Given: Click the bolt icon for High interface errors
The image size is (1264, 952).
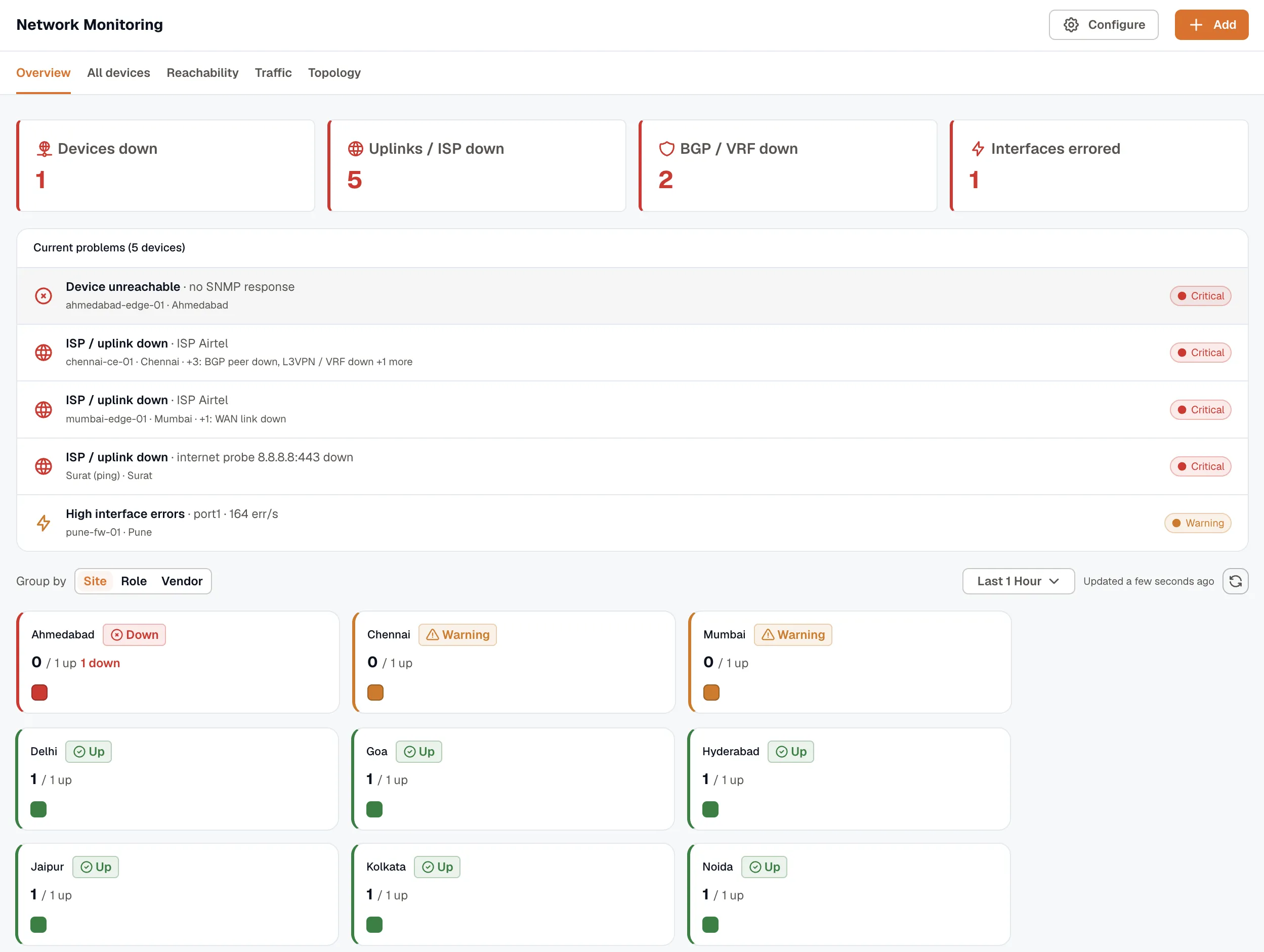Looking at the screenshot, I should point(44,523).
